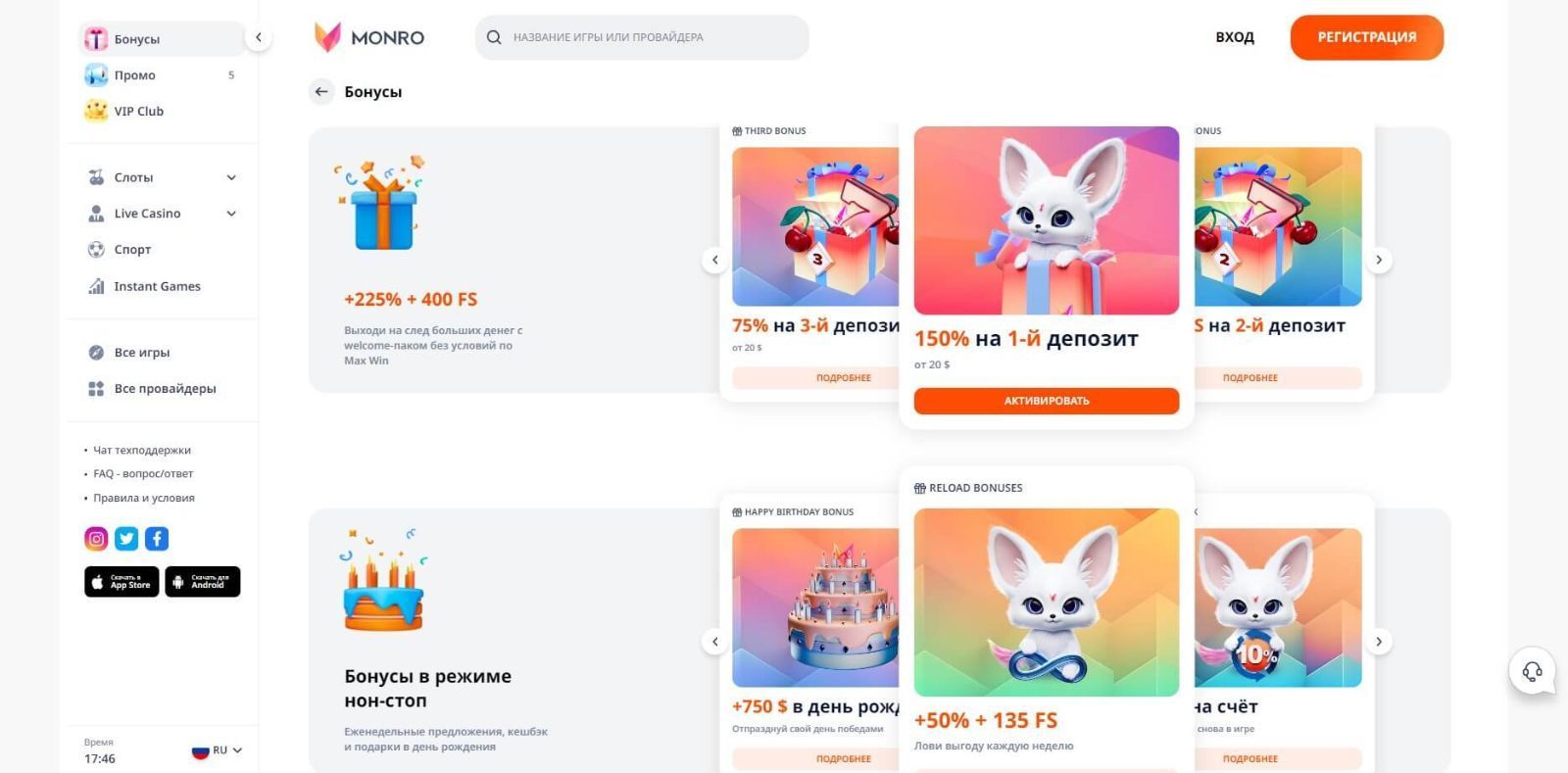
Task: Open the Facebook social link icon
Action: pos(157,539)
